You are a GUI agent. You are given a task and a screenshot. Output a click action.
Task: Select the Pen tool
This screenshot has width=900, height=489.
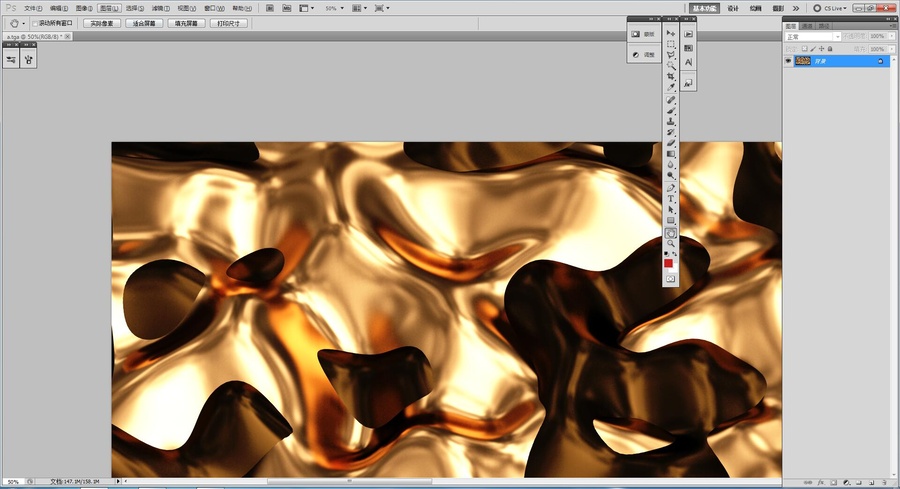click(x=670, y=188)
